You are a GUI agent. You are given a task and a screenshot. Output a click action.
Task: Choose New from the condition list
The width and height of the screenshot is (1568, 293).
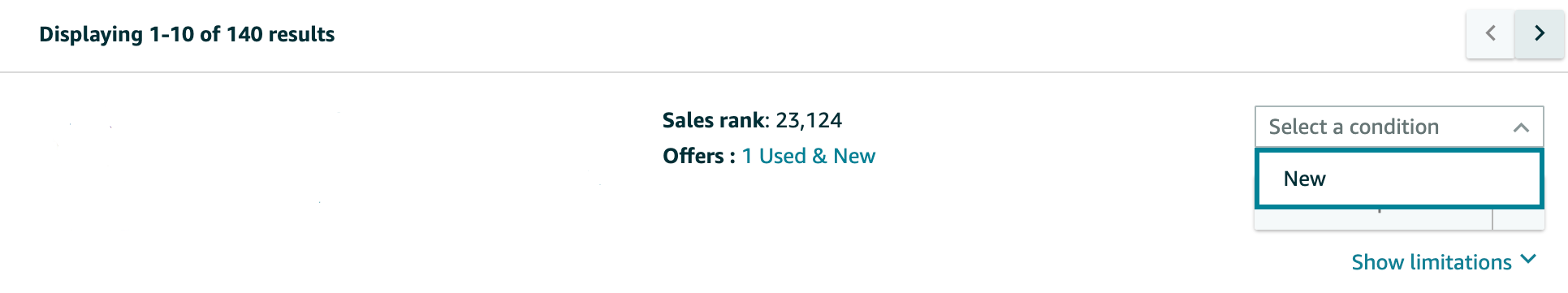1399,179
